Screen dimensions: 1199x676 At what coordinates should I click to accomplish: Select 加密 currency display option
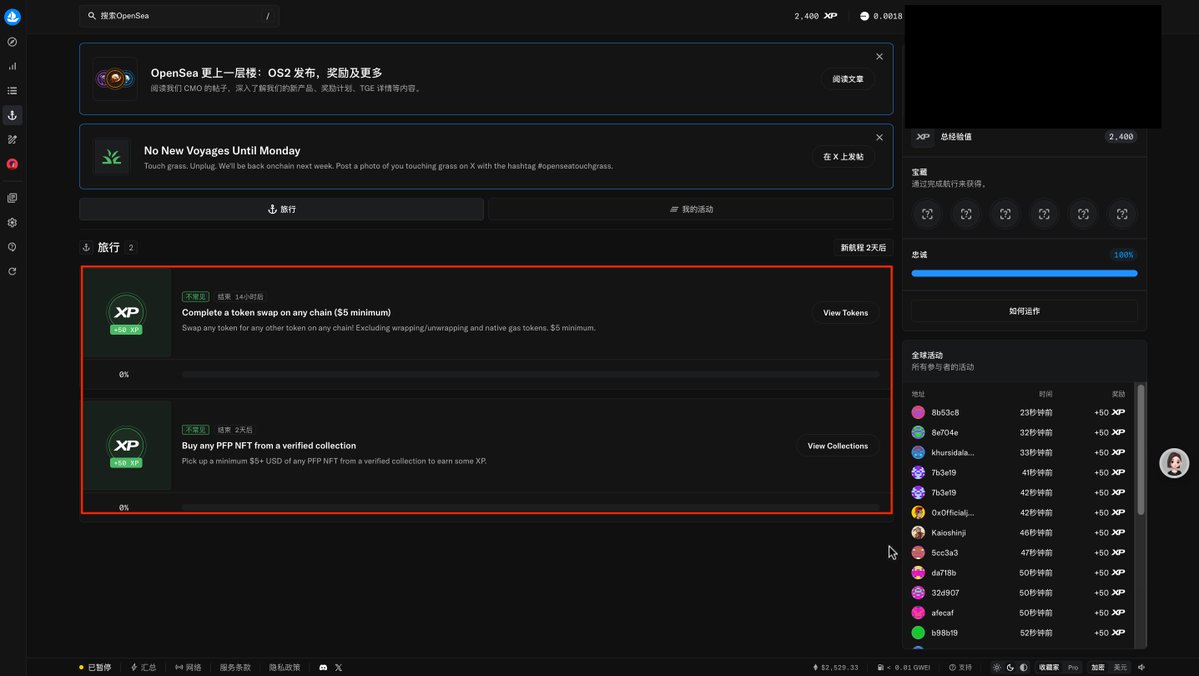point(1098,668)
